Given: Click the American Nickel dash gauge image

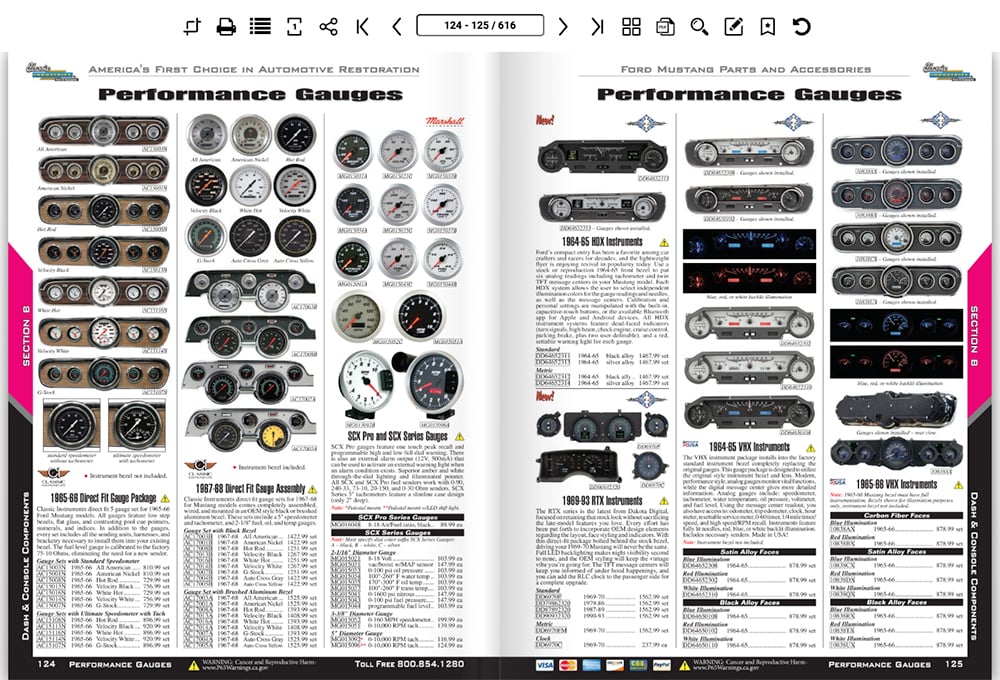Looking at the screenshot, I should (x=103, y=170).
